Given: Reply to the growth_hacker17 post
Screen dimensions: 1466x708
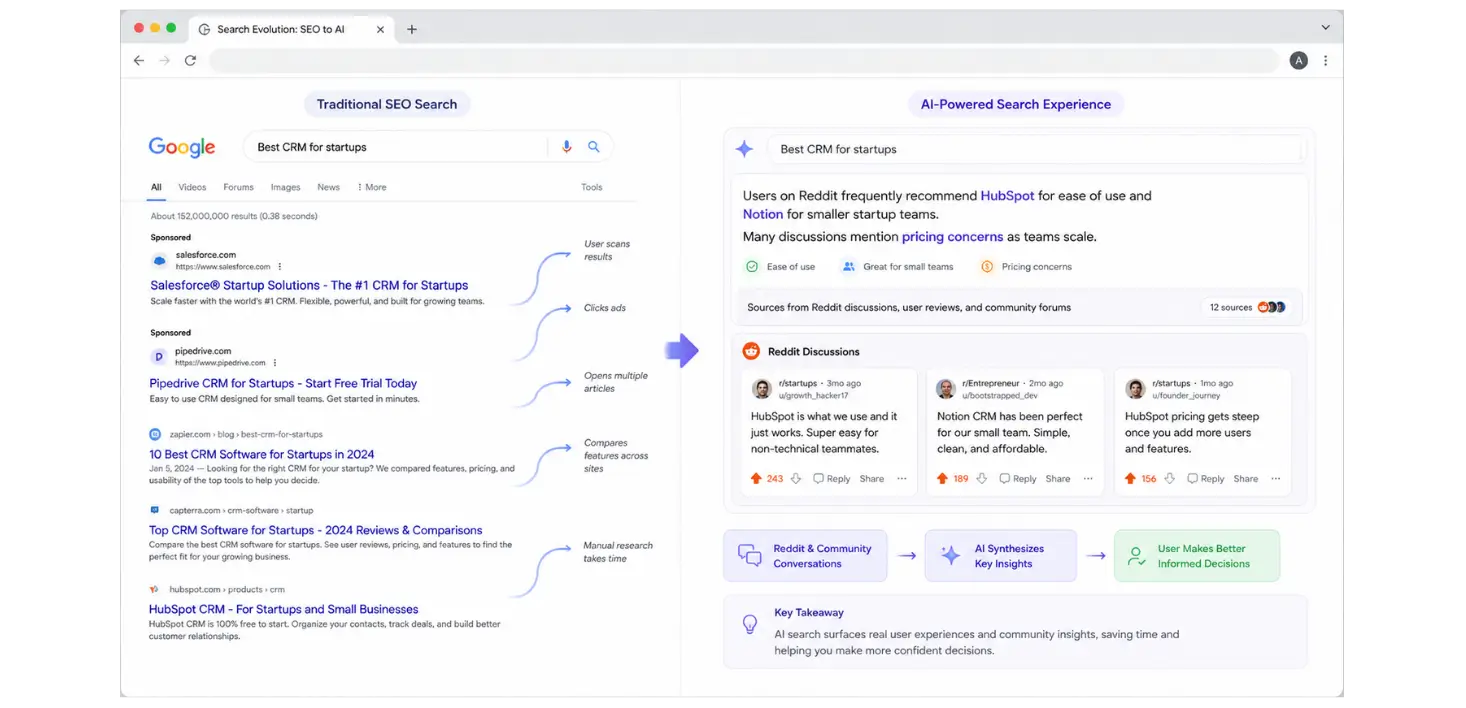Looking at the screenshot, I should tap(832, 479).
